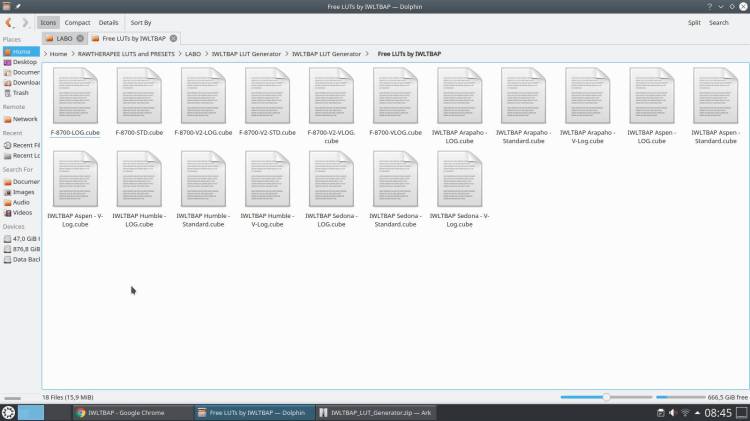Select IWLTBAP Aspen - Standard.cube file icon
This screenshot has height=421, width=750.
pyautogui.click(x=716, y=95)
